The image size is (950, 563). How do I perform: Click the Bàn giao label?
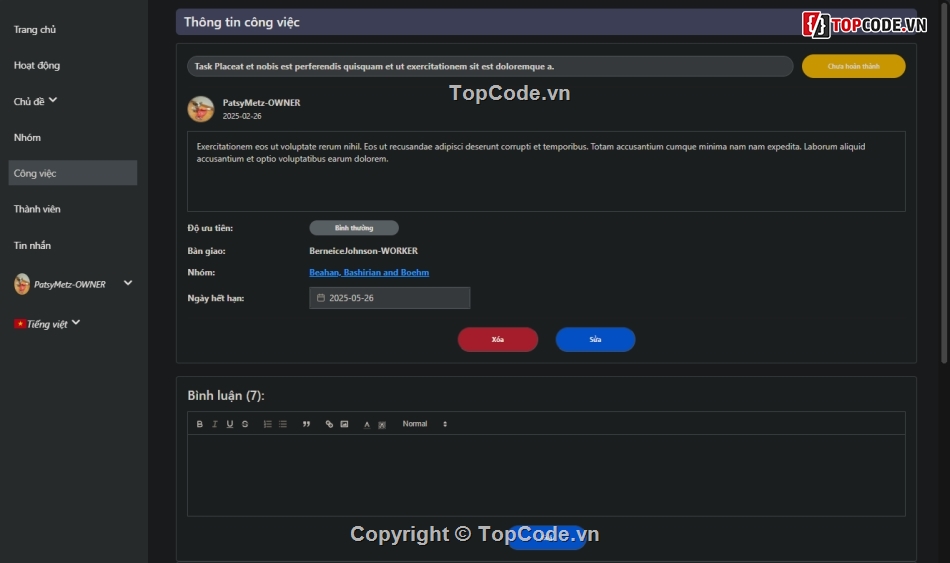coord(206,251)
